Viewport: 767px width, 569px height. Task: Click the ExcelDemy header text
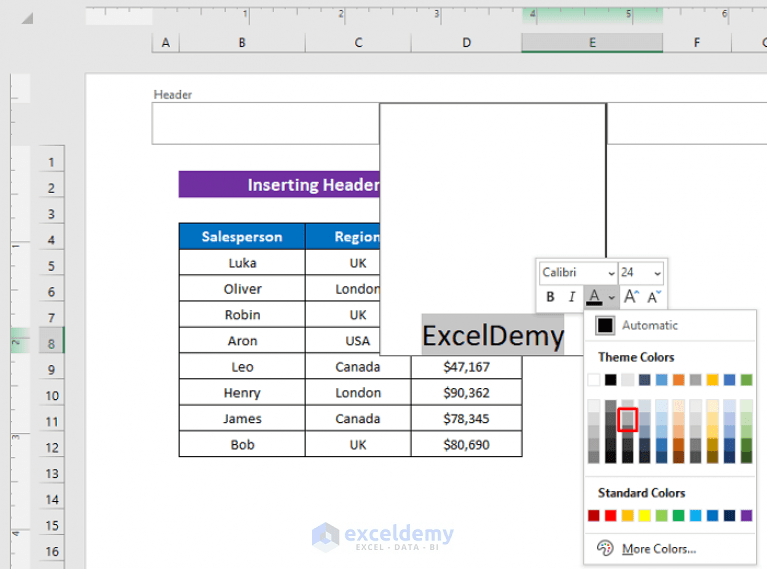[493, 336]
